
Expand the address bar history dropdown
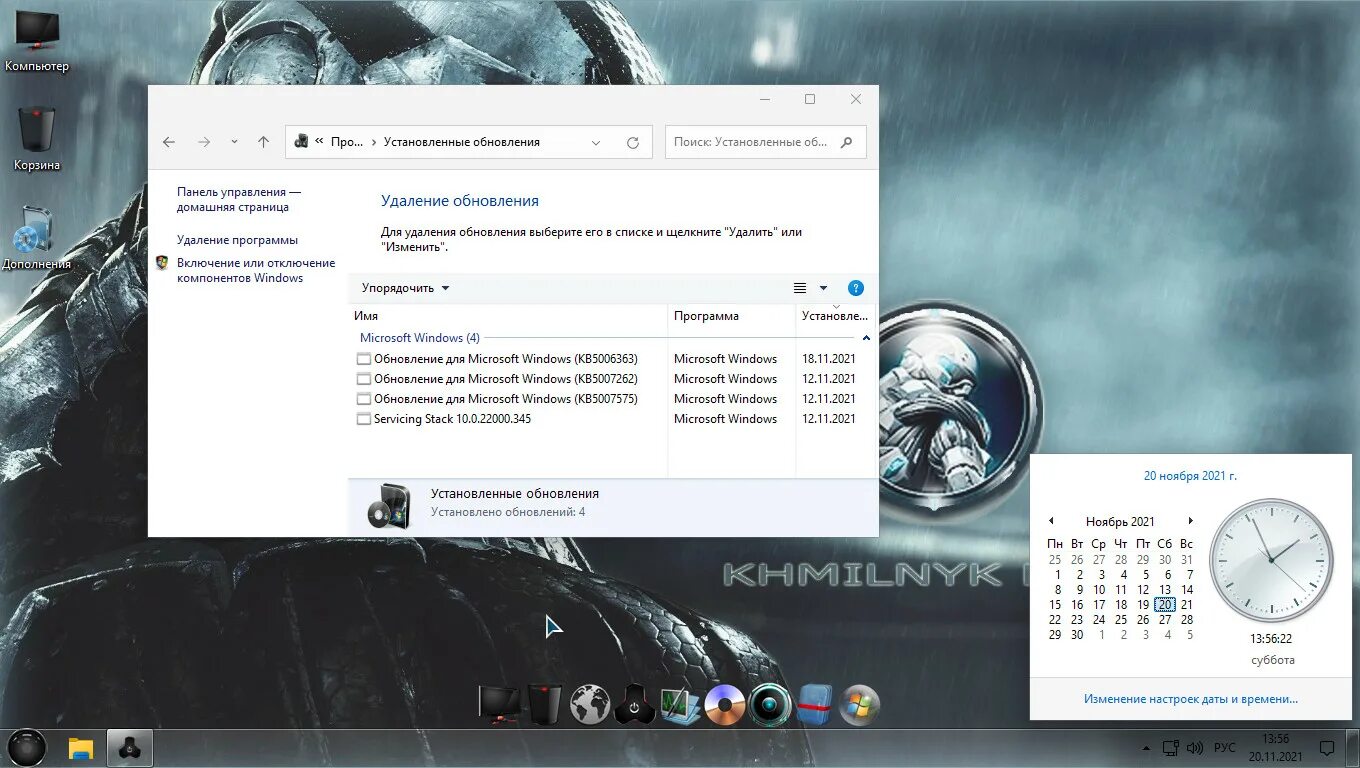[x=596, y=143]
